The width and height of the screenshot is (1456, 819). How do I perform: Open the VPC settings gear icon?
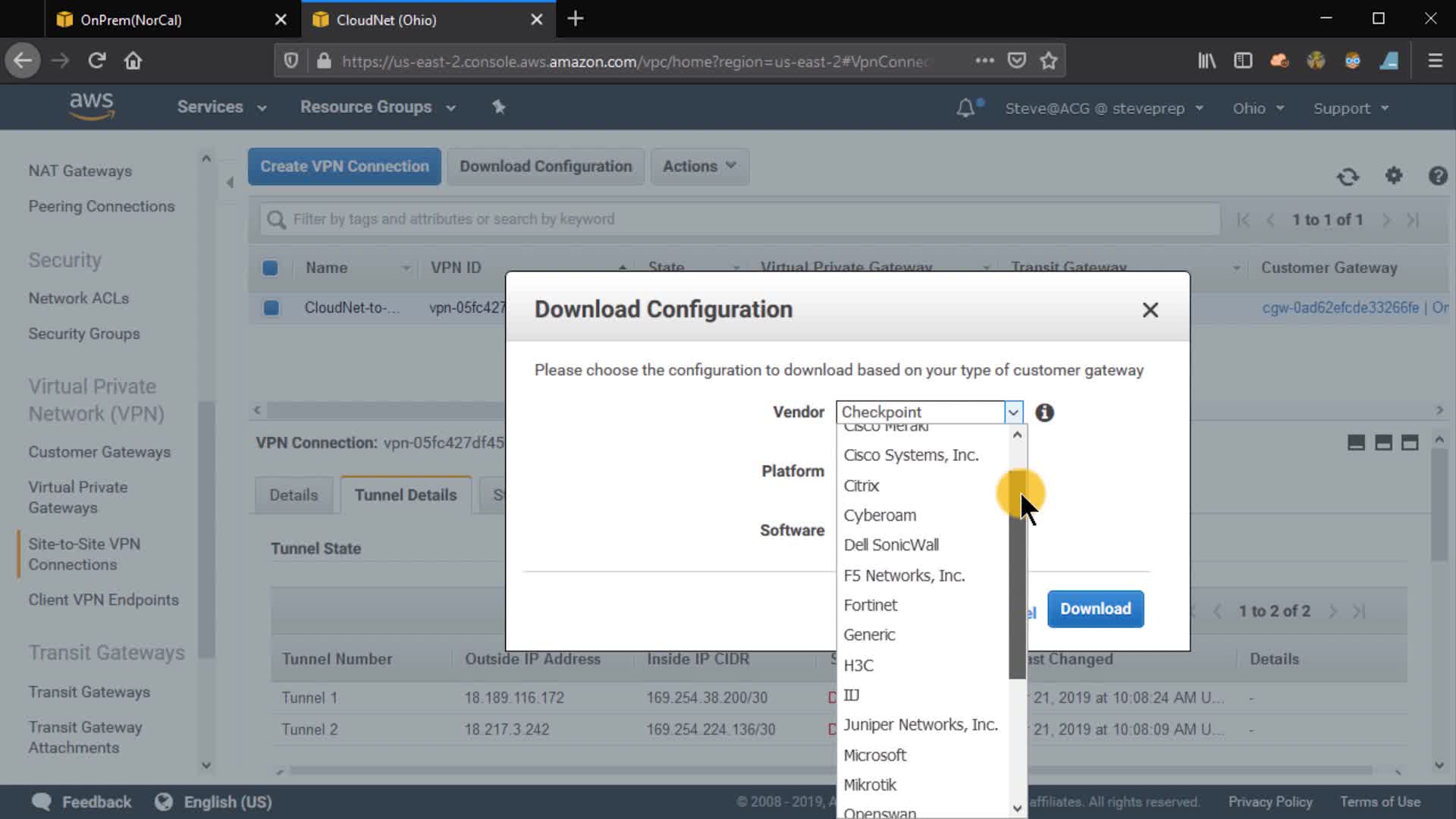coord(1394,176)
